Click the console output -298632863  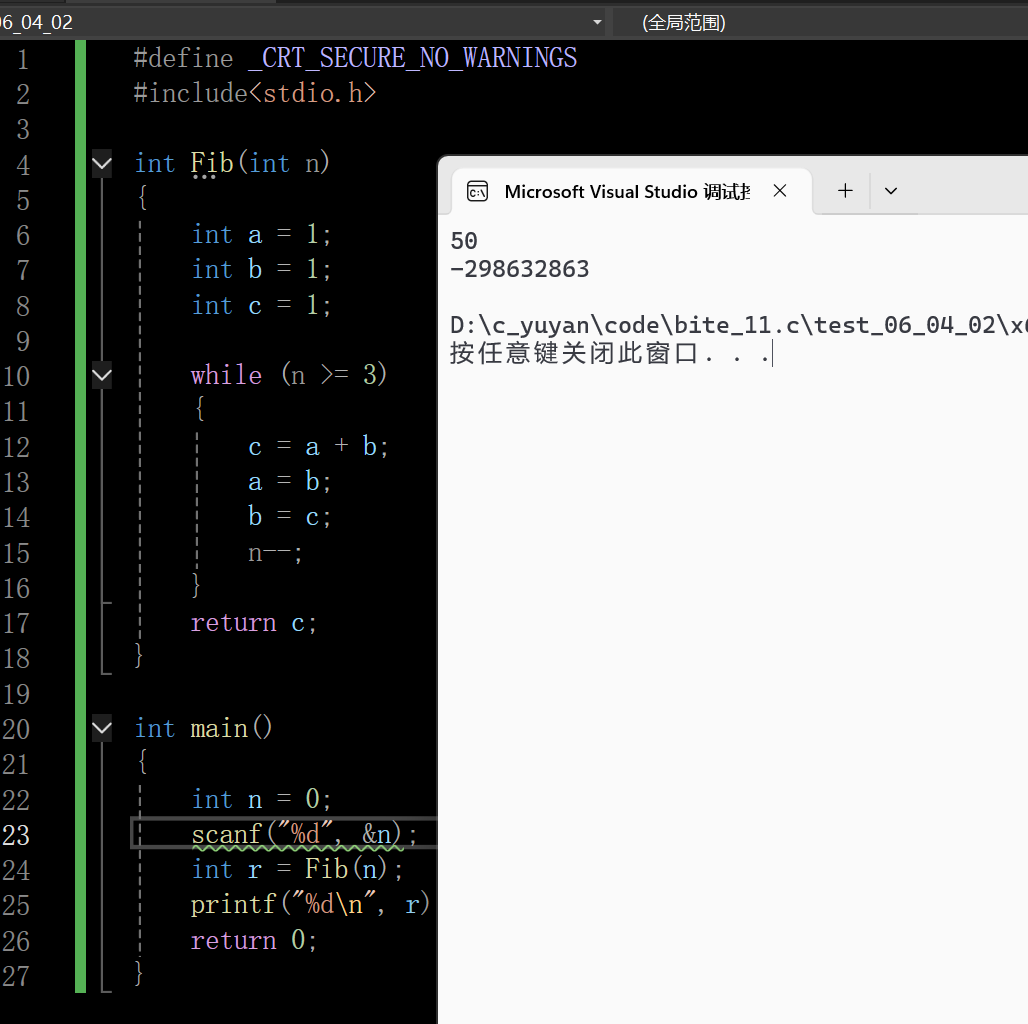coord(520,269)
